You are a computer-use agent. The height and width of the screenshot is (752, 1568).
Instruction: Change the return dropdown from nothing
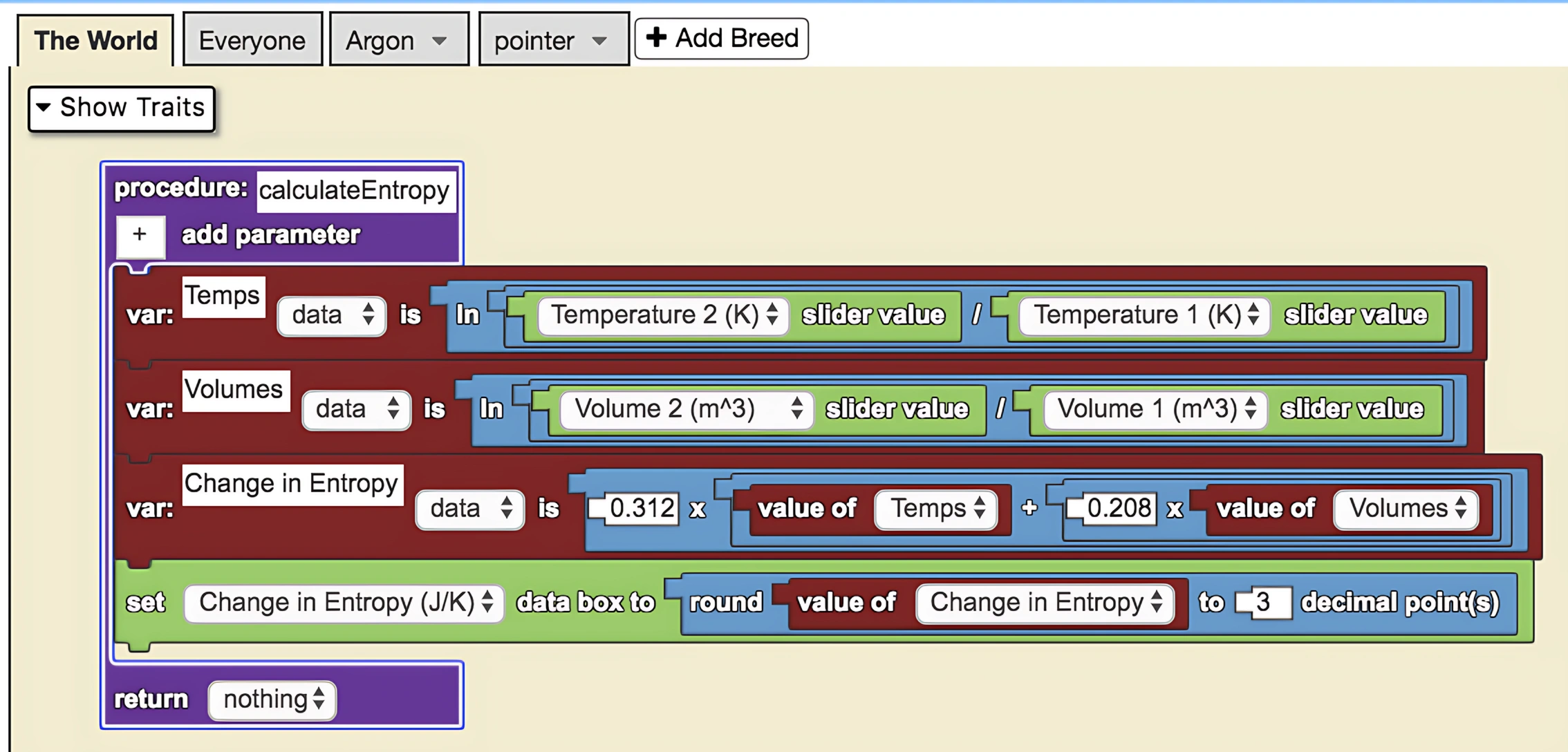[x=317, y=699]
